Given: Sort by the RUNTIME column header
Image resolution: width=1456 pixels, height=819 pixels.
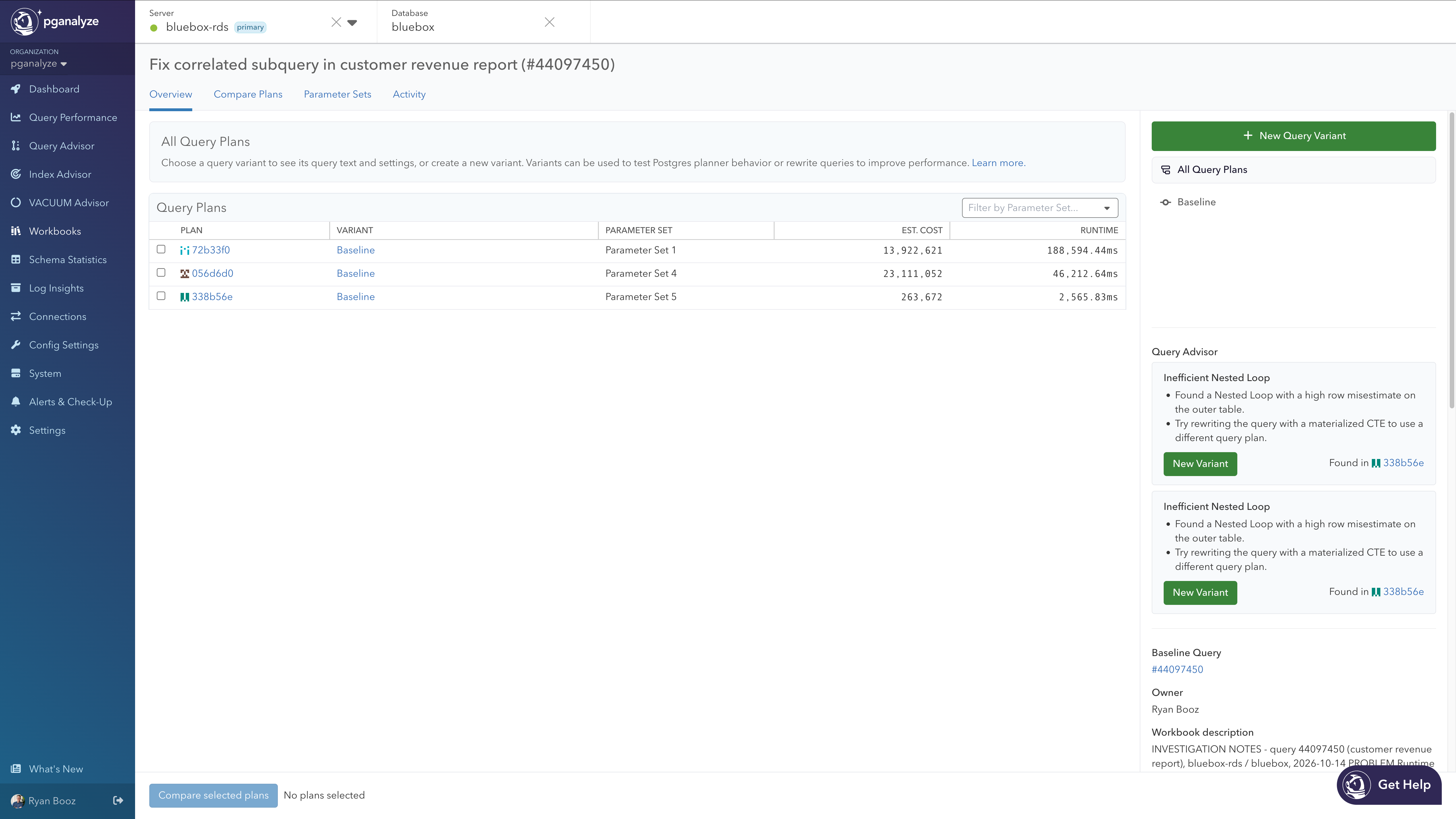Looking at the screenshot, I should (1099, 230).
